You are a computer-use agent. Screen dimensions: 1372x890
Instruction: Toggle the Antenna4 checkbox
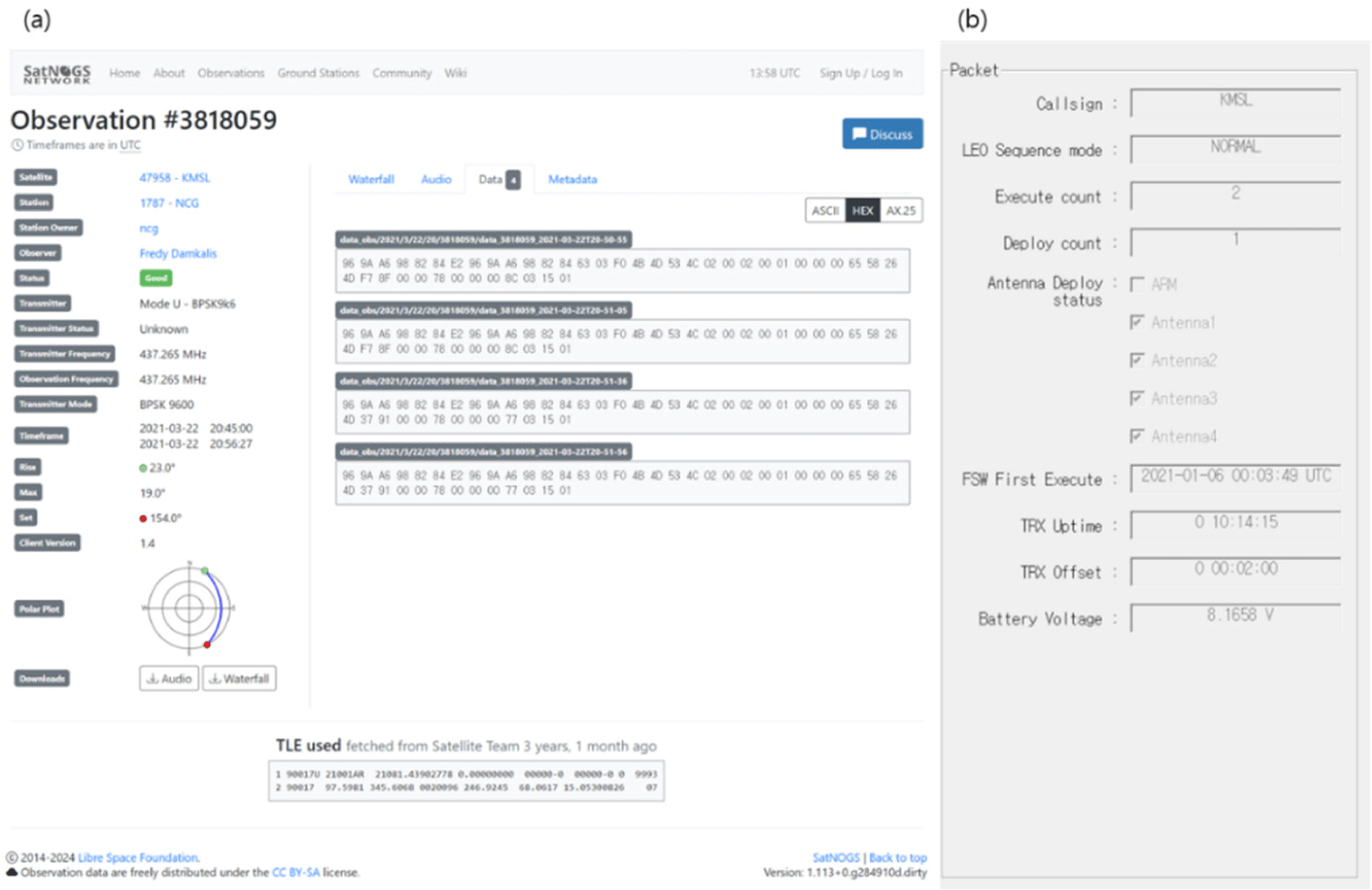click(1138, 436)
